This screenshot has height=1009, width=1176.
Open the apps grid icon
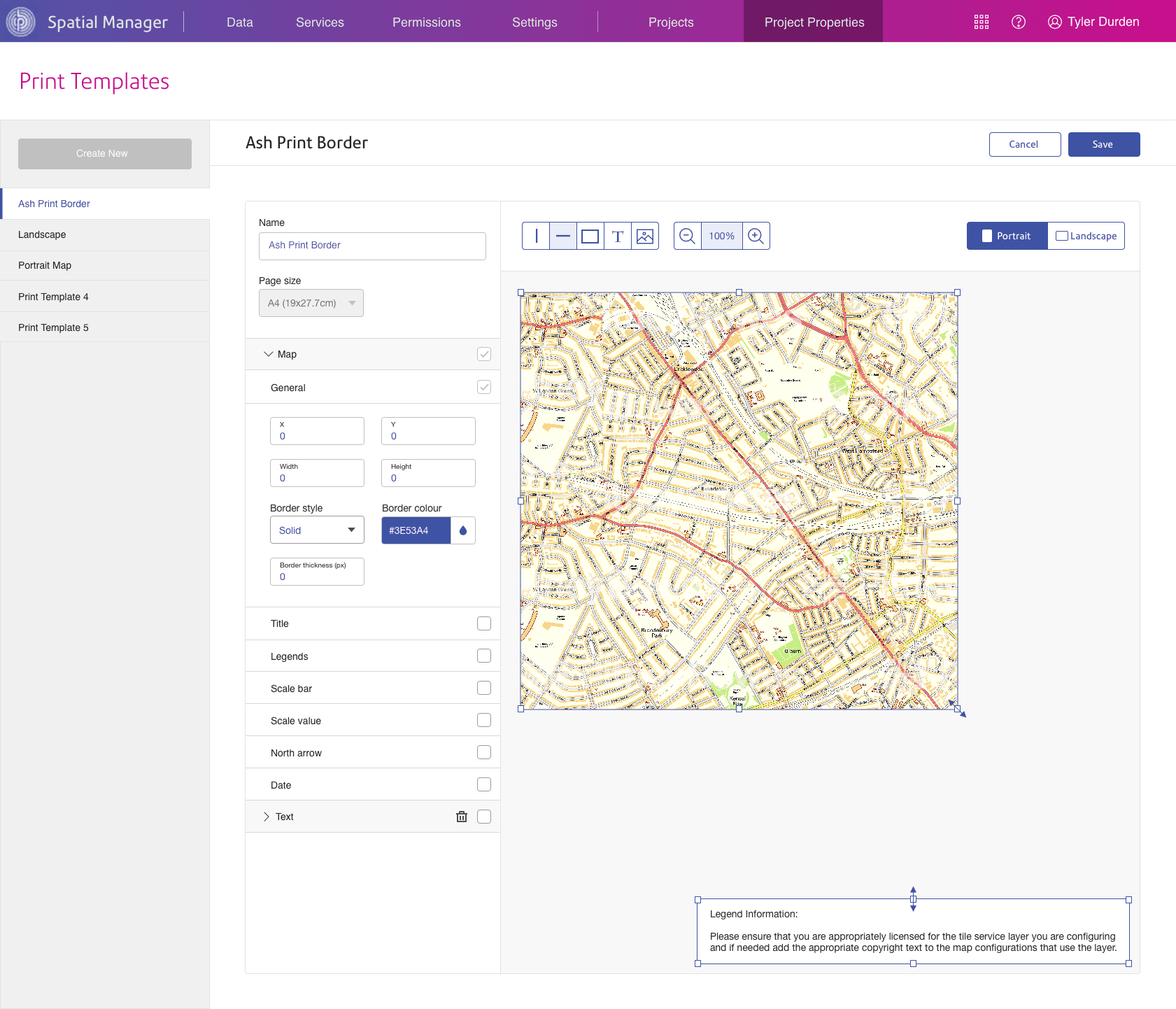tap(982, 22)
